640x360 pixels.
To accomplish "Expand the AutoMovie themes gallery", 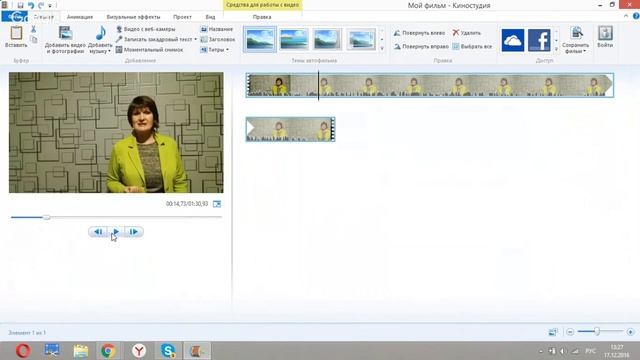I will tap(382, 49).
